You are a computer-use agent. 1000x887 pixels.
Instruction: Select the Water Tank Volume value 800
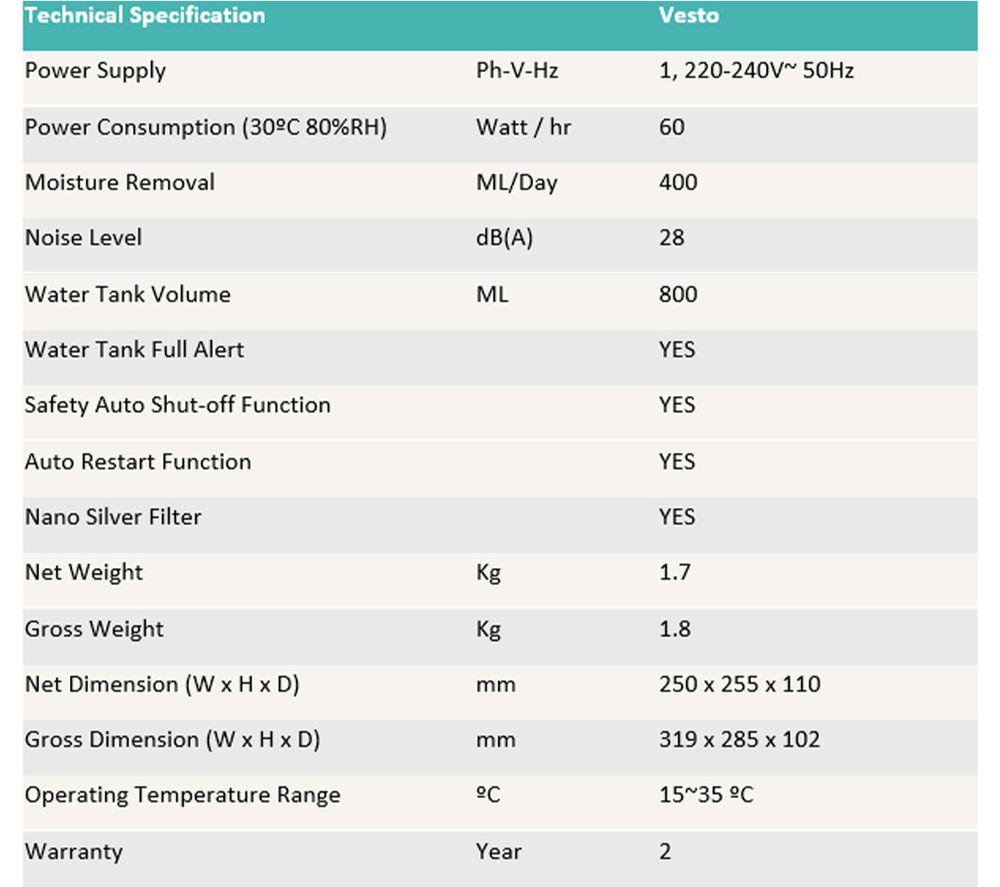point(678,294)
